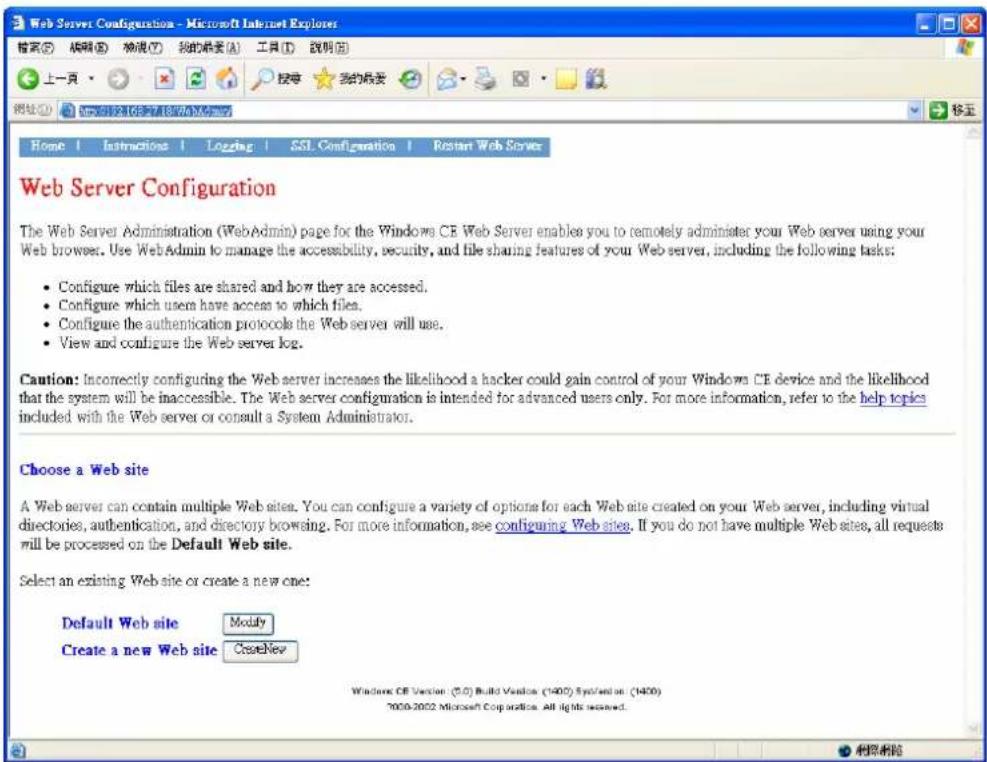
Task: Click the Modify button for Default Web site
Action: click(x=248, y=623)
